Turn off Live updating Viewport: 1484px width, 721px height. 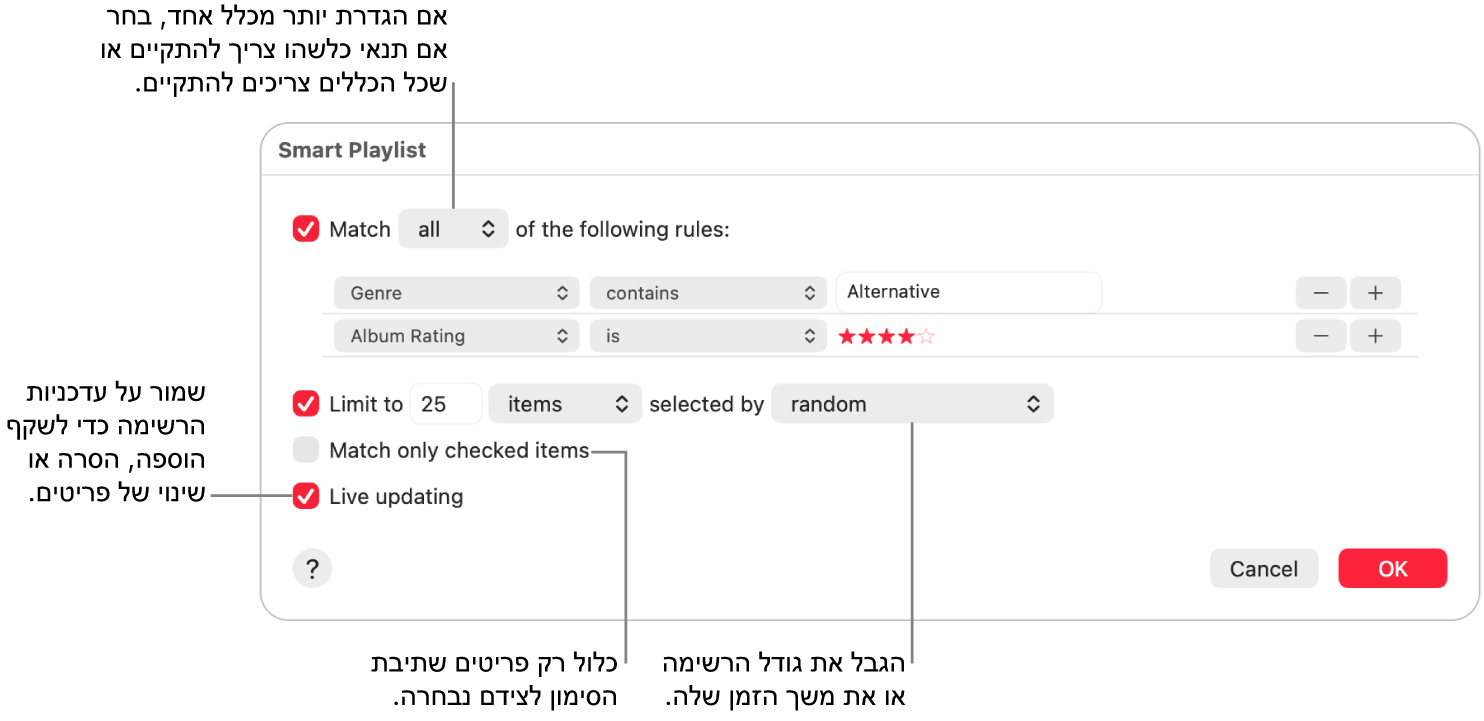(x=306, y=496)
